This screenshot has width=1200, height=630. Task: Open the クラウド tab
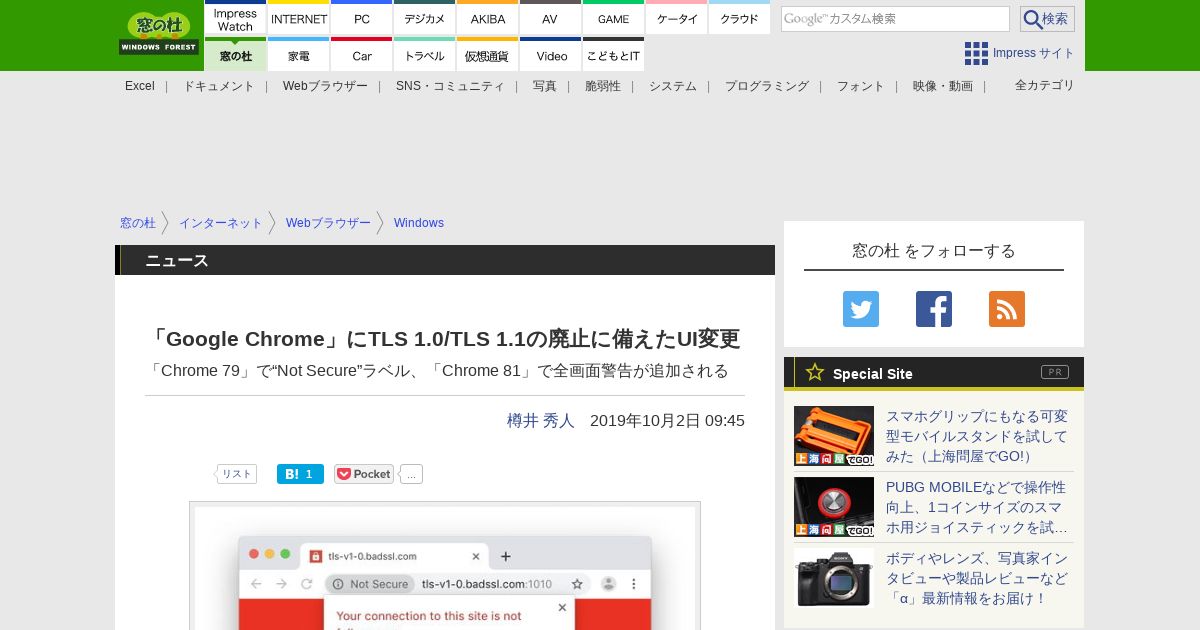[739, 19]
